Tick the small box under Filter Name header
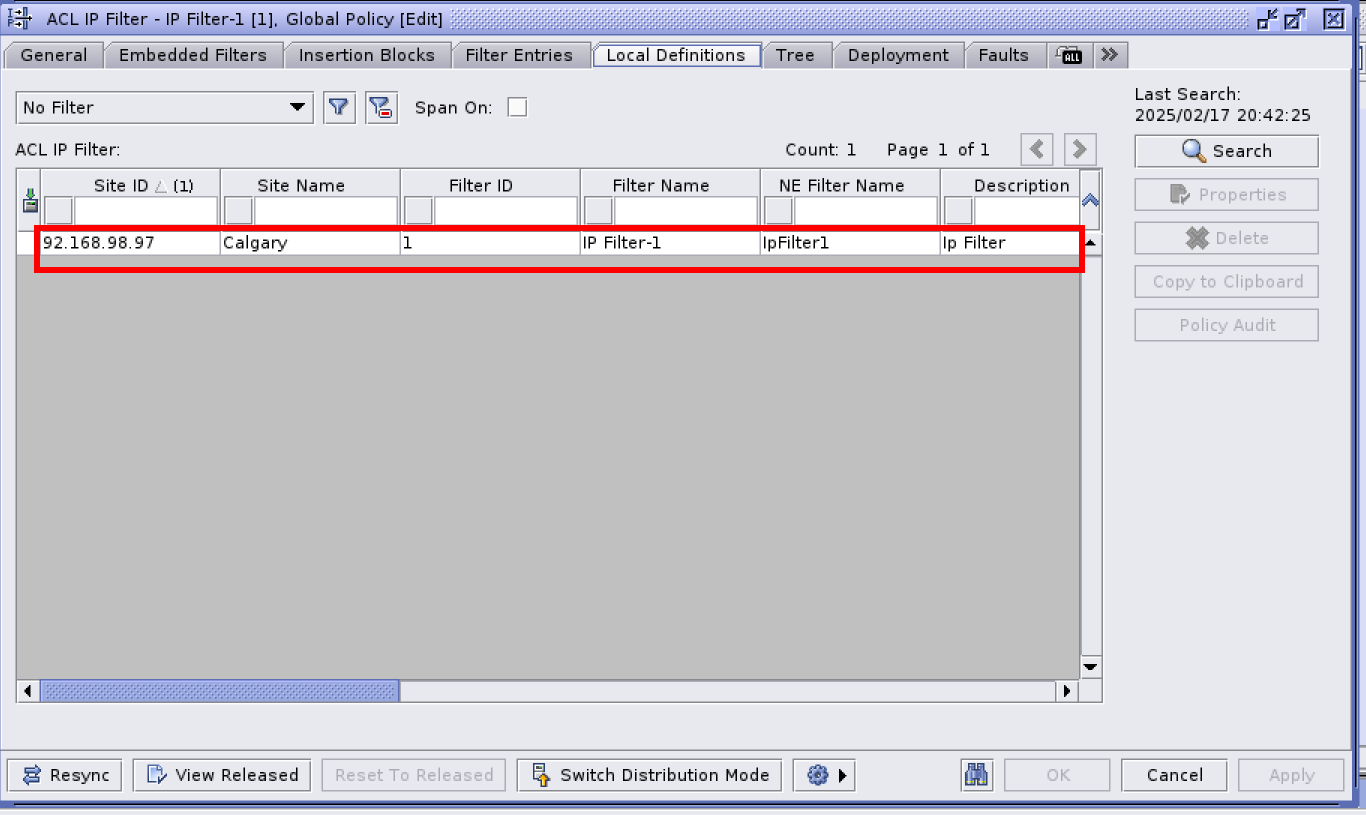 pos(598,211)
